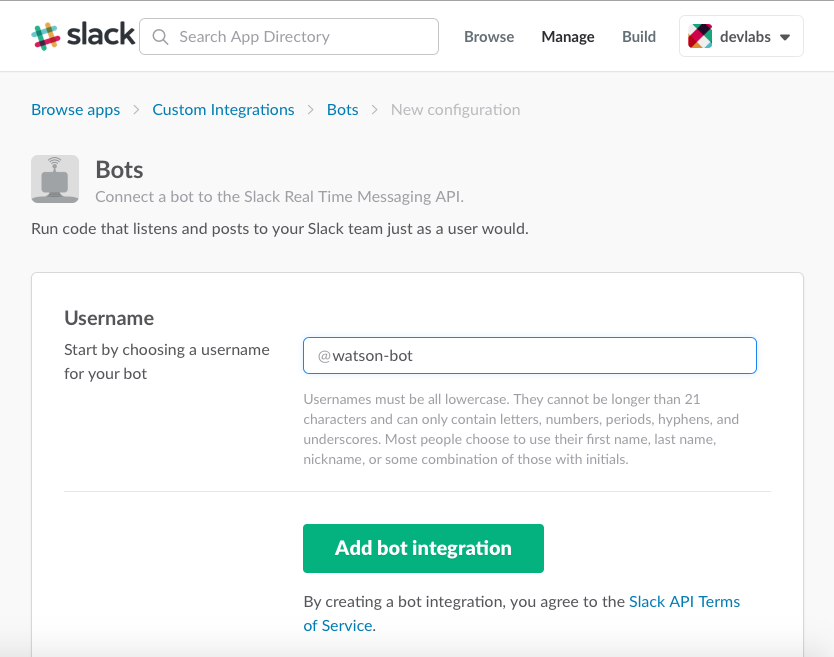Open the Browse menu

[489, 37]
